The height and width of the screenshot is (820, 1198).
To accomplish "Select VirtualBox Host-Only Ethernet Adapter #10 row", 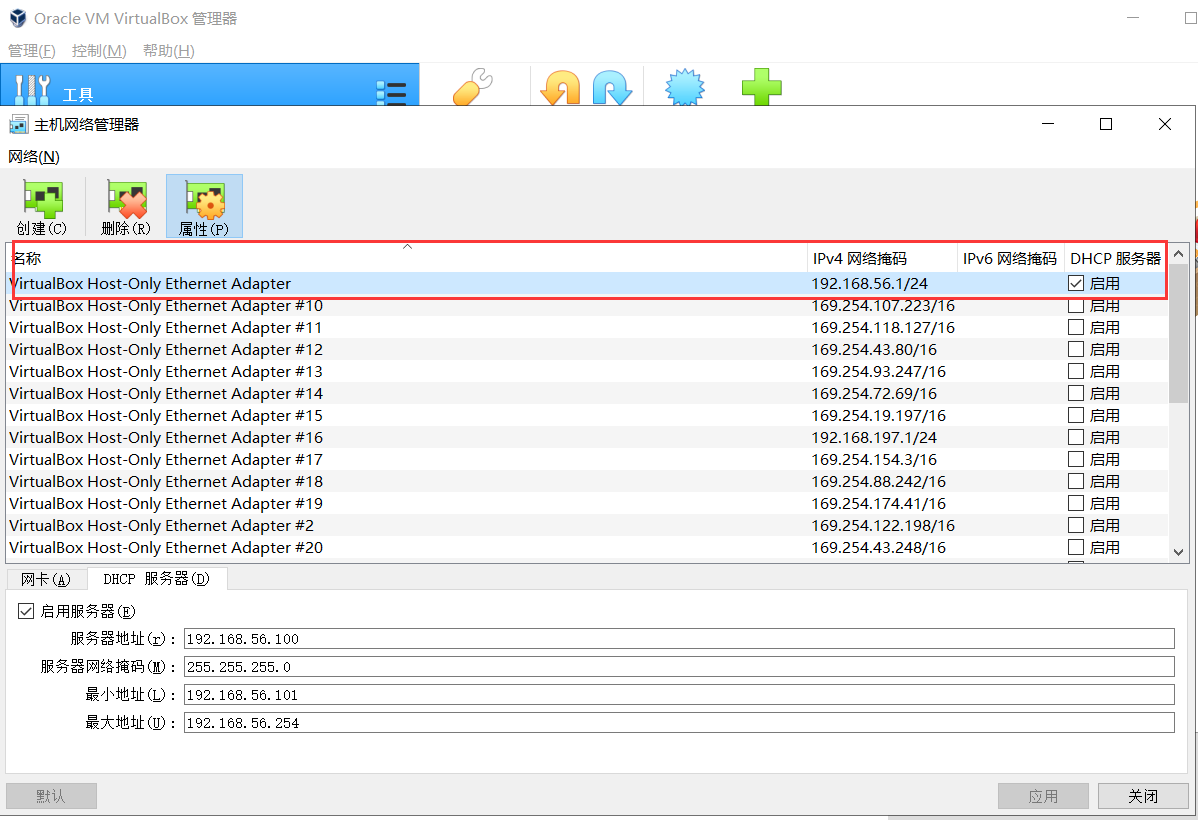I will coord(587,306).
